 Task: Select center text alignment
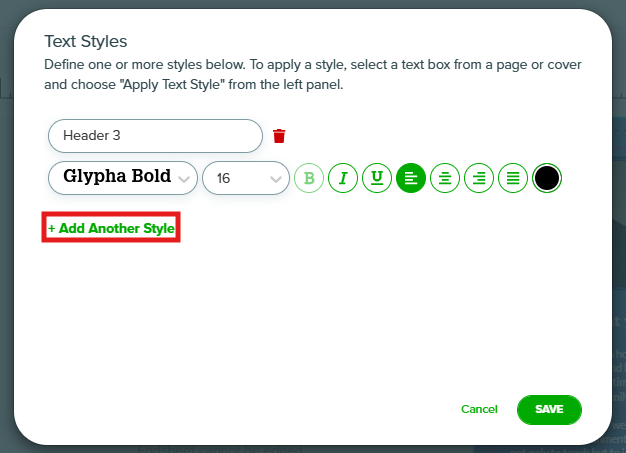(445, 178)
